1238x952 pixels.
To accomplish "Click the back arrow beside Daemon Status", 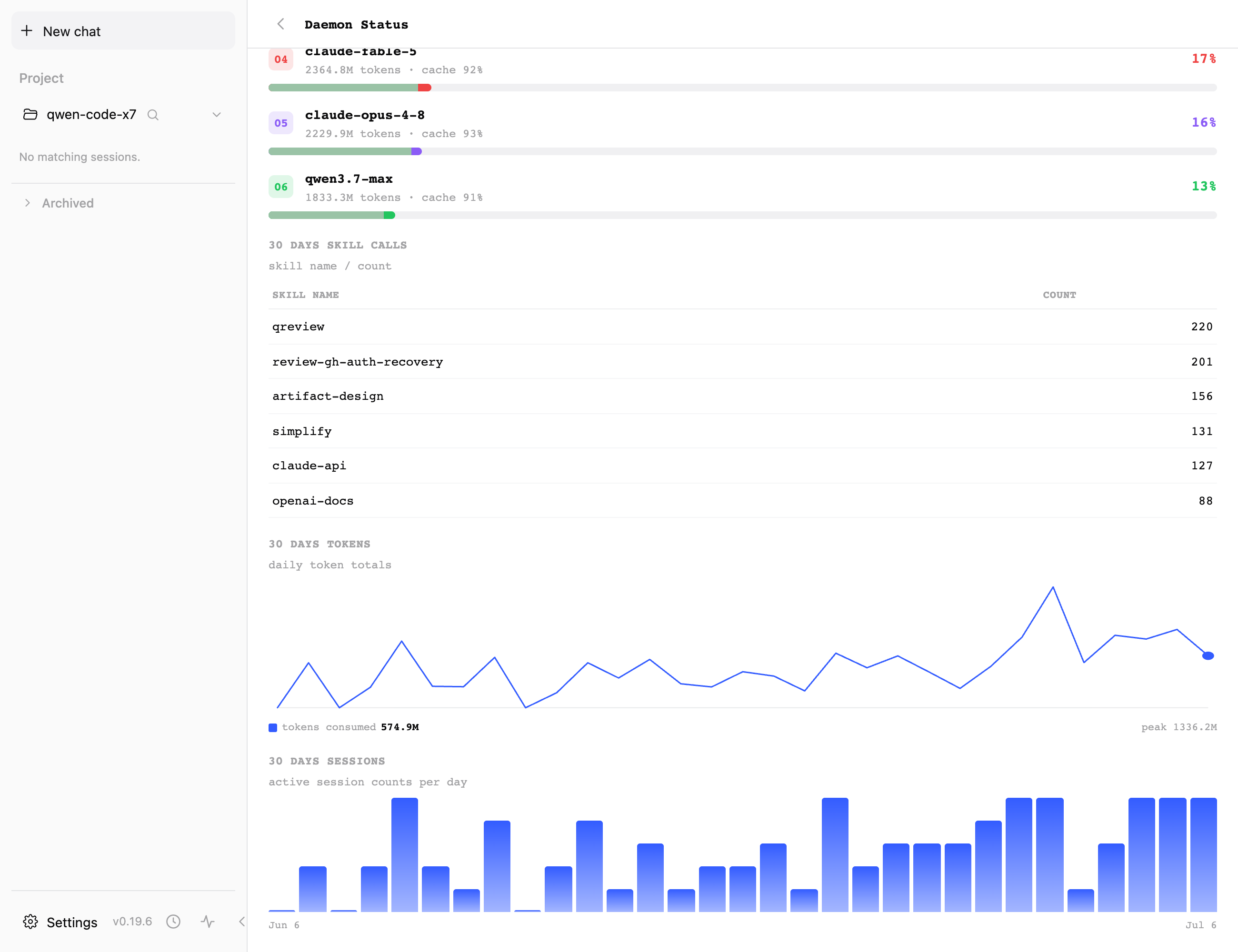I will coord(280,24).
